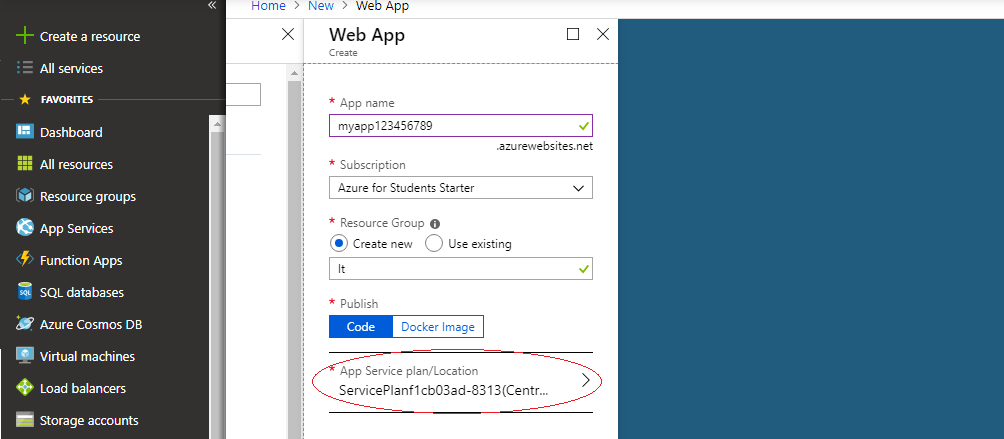This screenshot has height=439, width=1004.
Task: Click the Function Apps lightning icon
Action: pyautogui.click(x=24, y=260)
